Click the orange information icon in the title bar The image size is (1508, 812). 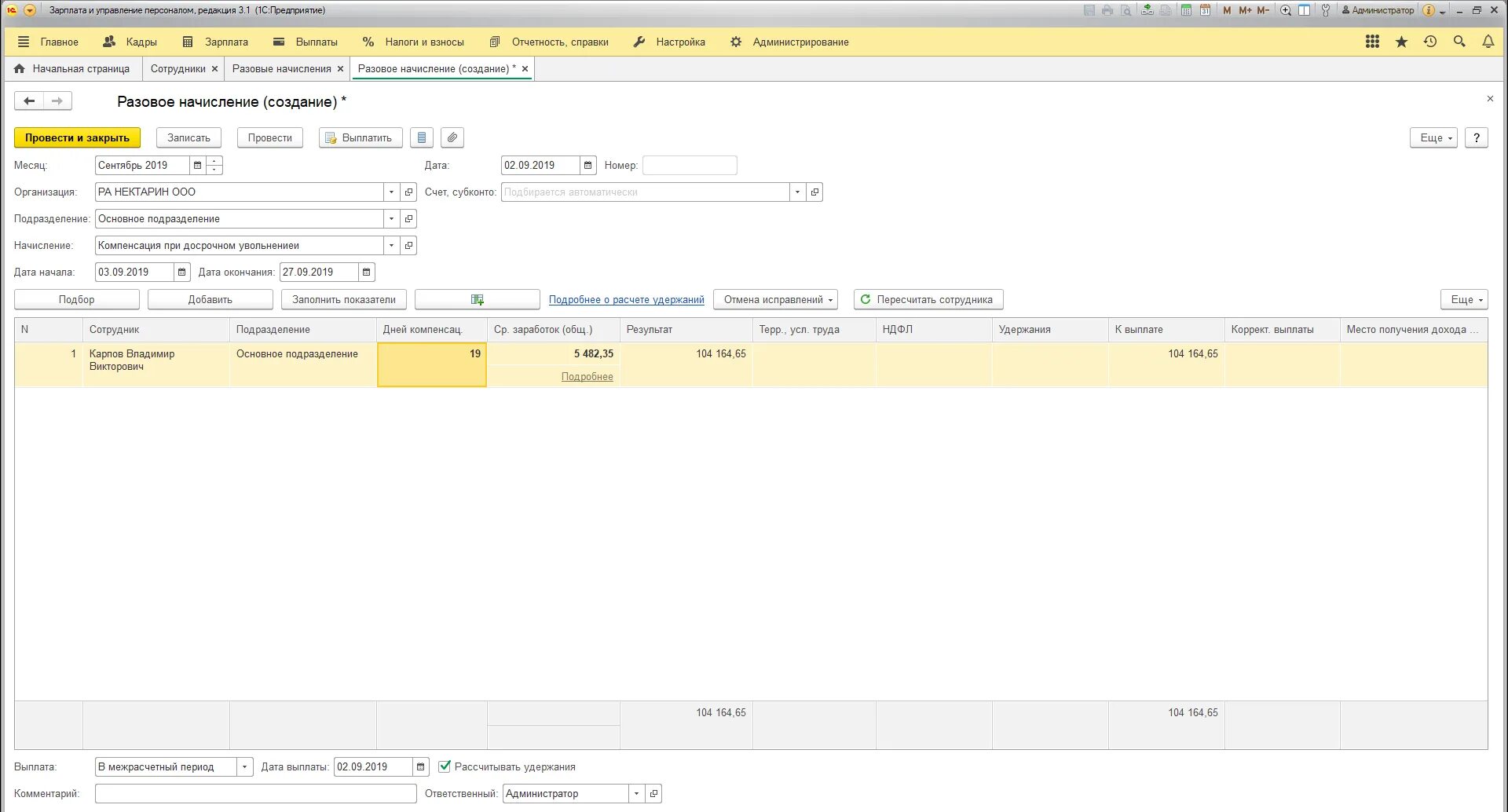pyautogui.click(x=1429, y=10)
